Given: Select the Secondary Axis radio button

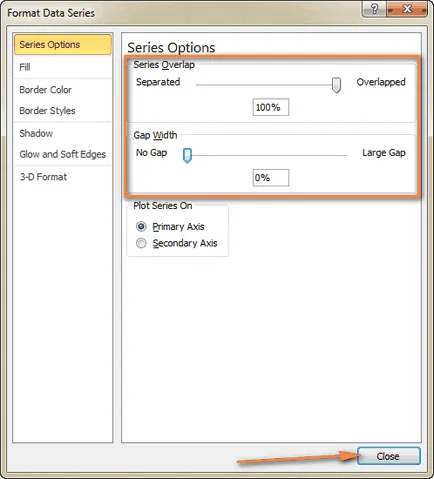Looking at the screenshot, I should (x=141, y=243).
